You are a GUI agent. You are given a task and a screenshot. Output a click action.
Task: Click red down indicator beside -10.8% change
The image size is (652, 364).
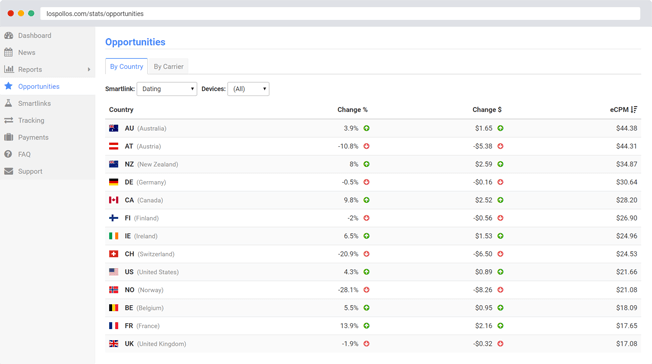(x=366, y=146)
